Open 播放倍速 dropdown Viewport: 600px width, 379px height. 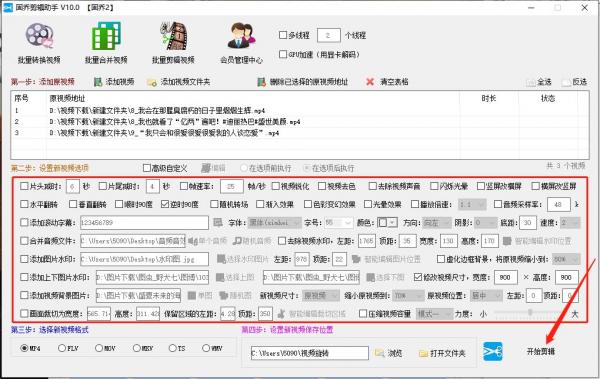473,204
